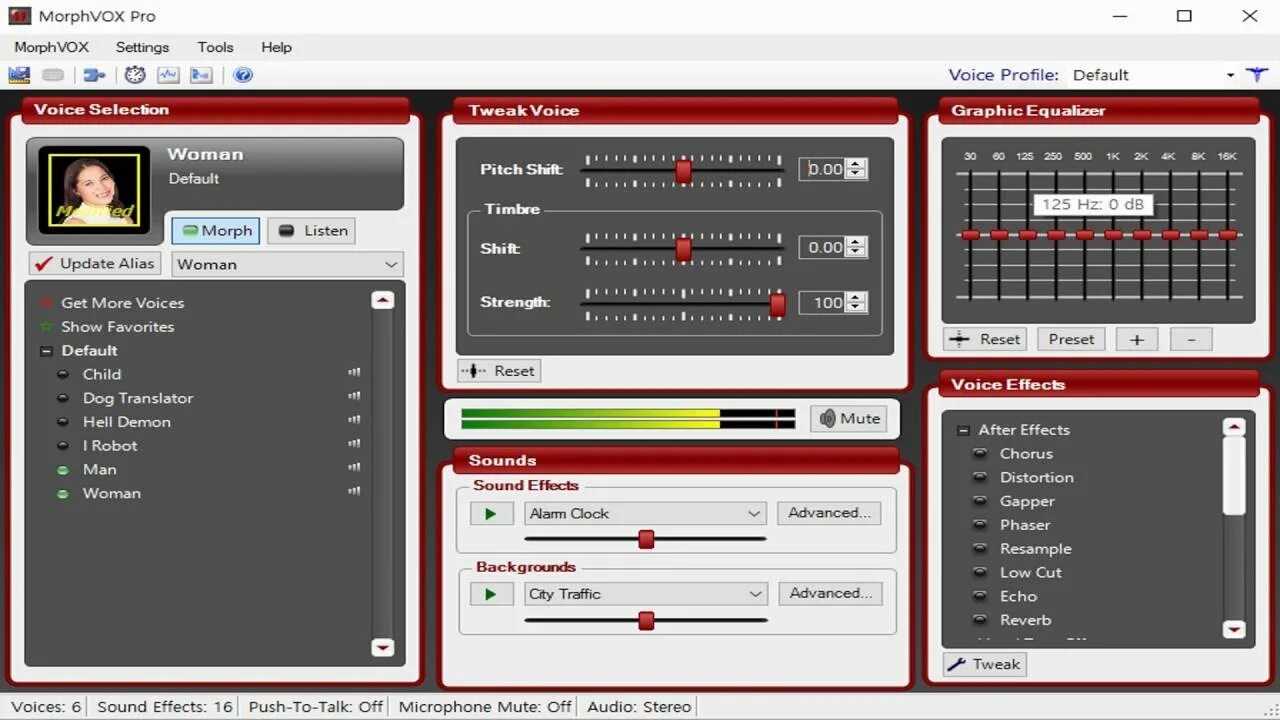Click the Backgrounds volume slider
Image resolution: width=1280 pixels, height=720 pixels.
tap(646, 621)
